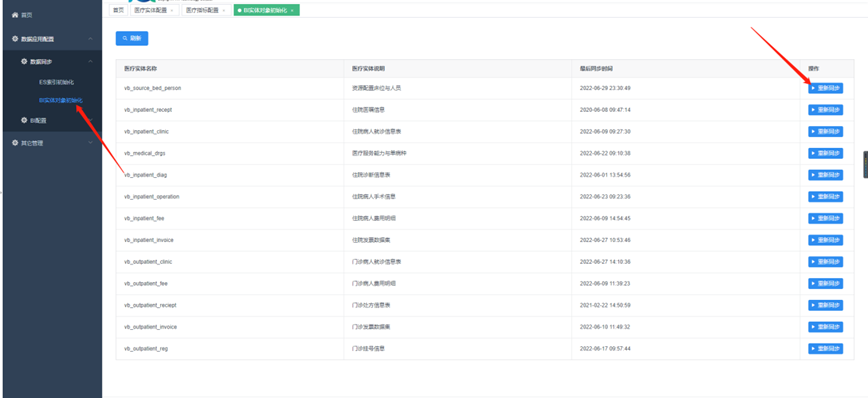Viewport: 868px width, 398px height.
Task: Close the 医疗指标配置 tab
Action: (x=223, y=11)
